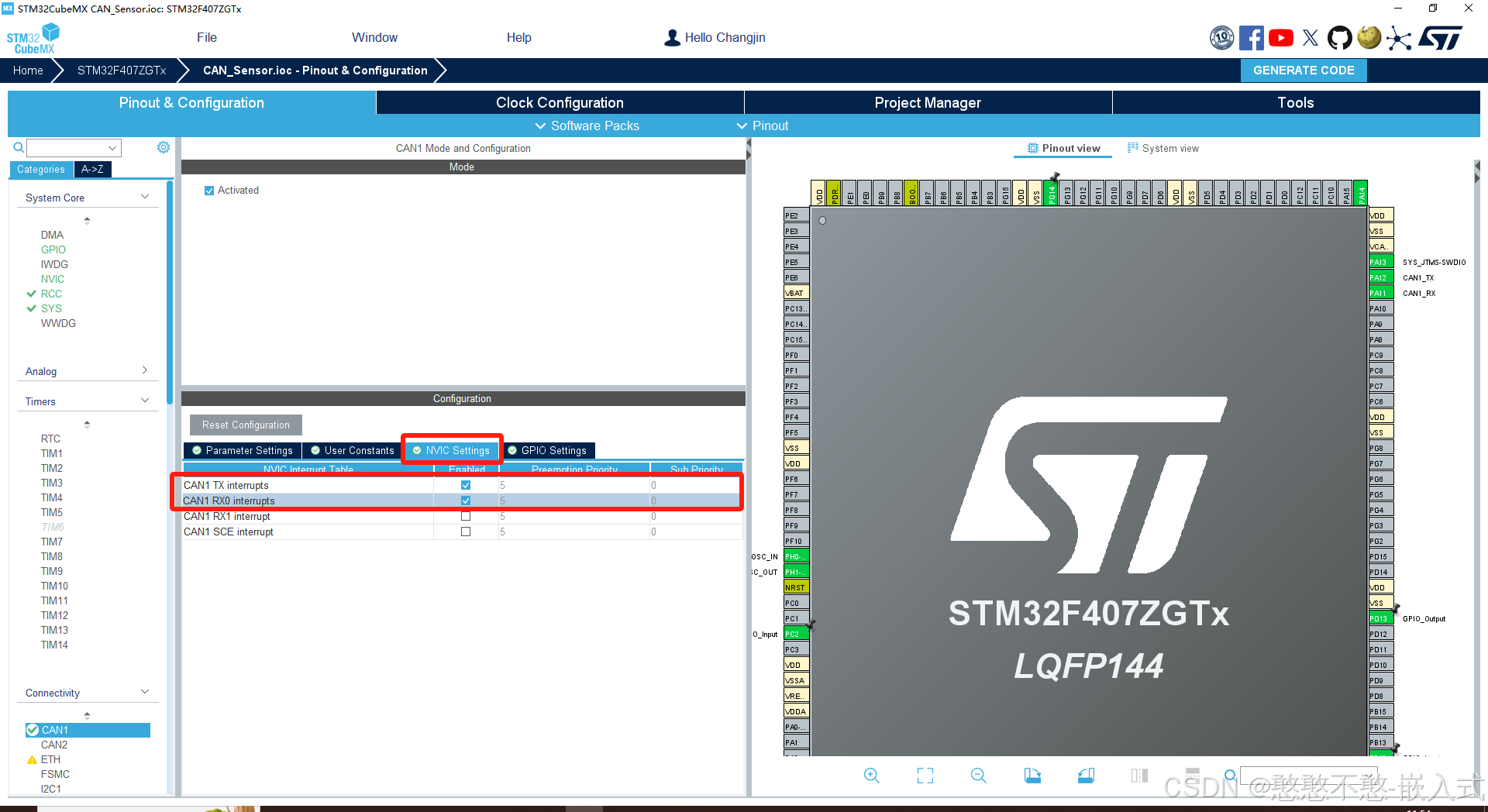Click the STM32F407ZGTx breadcrumb
The height and width of the screenshot is (812, 1488).
122,70
